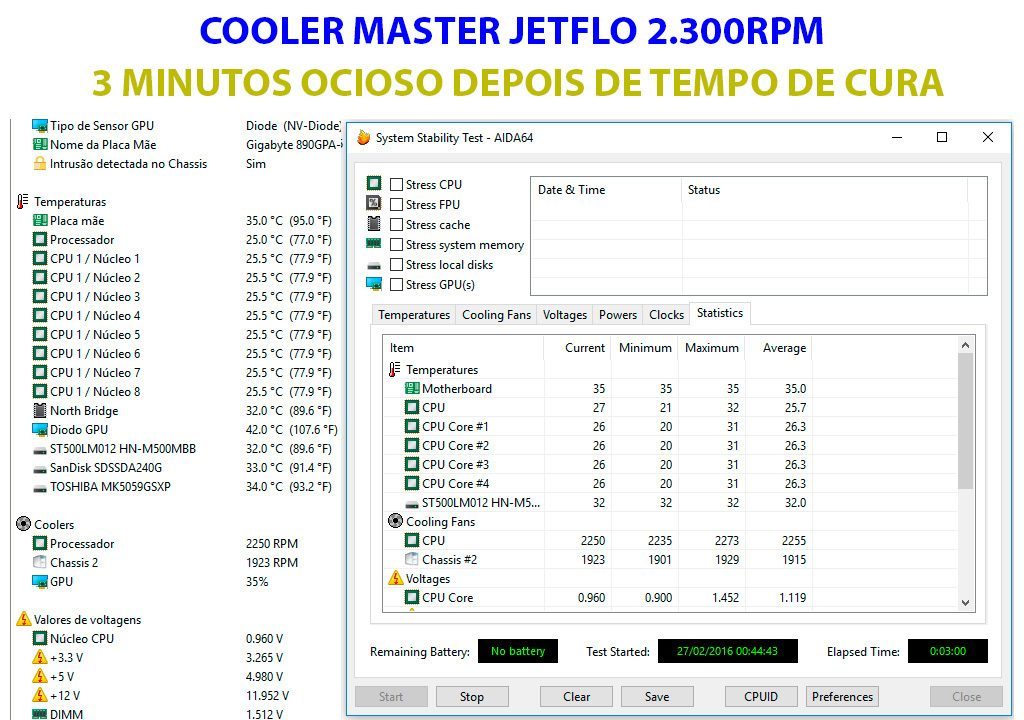Click the Stress local disks drive icon
Image resolution: width=1024 pixels, height=720 pixels.
(x=374, y=266)
